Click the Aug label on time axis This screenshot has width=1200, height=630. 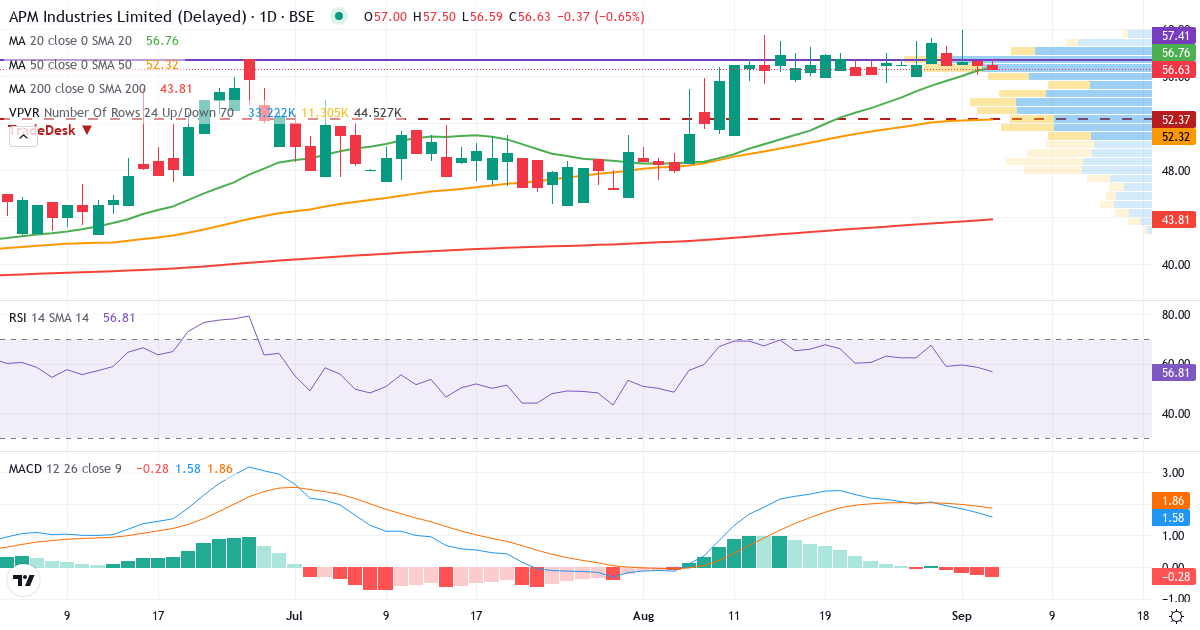(643, 615)
